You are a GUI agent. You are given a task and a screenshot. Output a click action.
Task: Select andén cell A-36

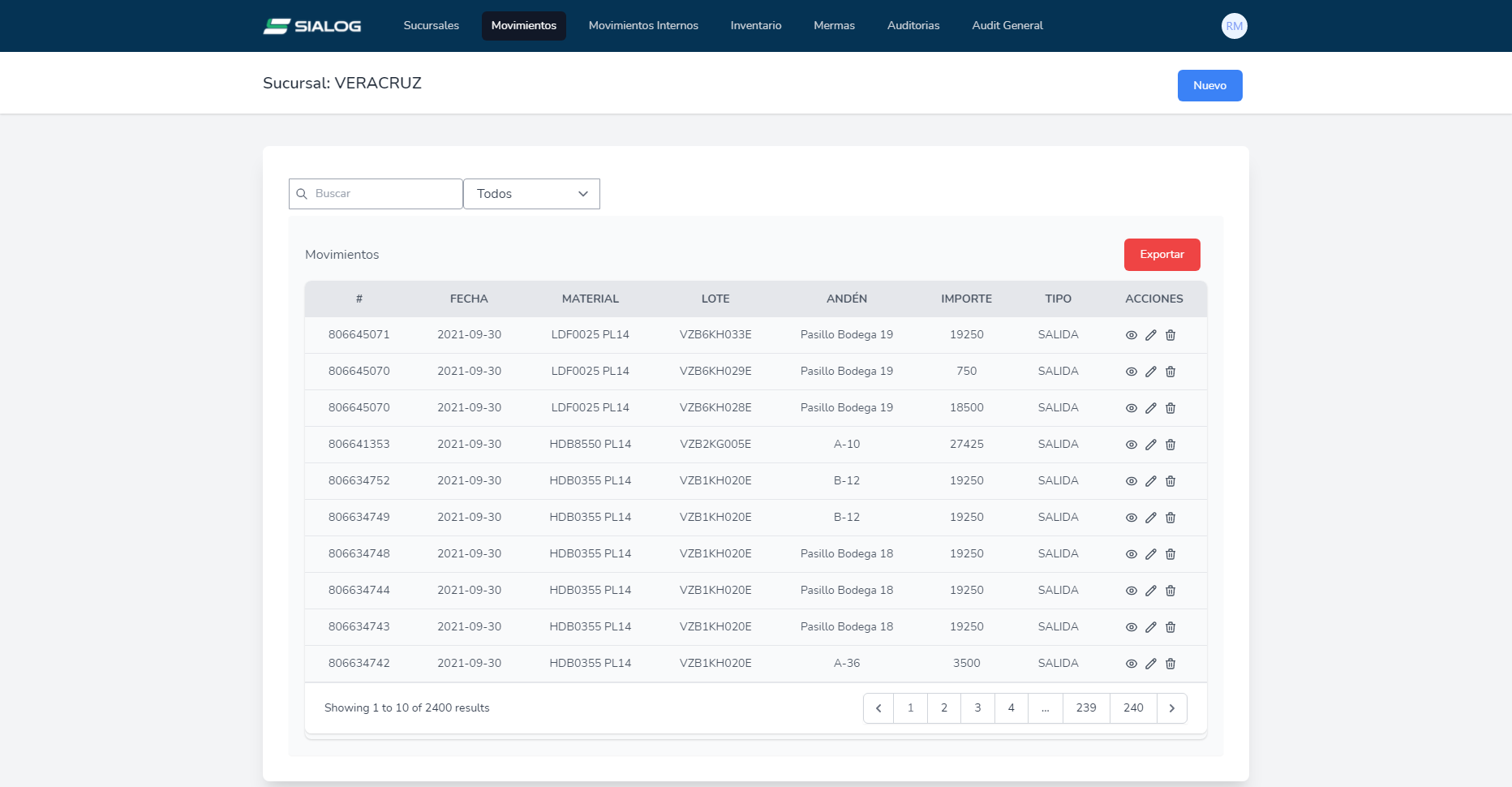(x=847, y=664)
